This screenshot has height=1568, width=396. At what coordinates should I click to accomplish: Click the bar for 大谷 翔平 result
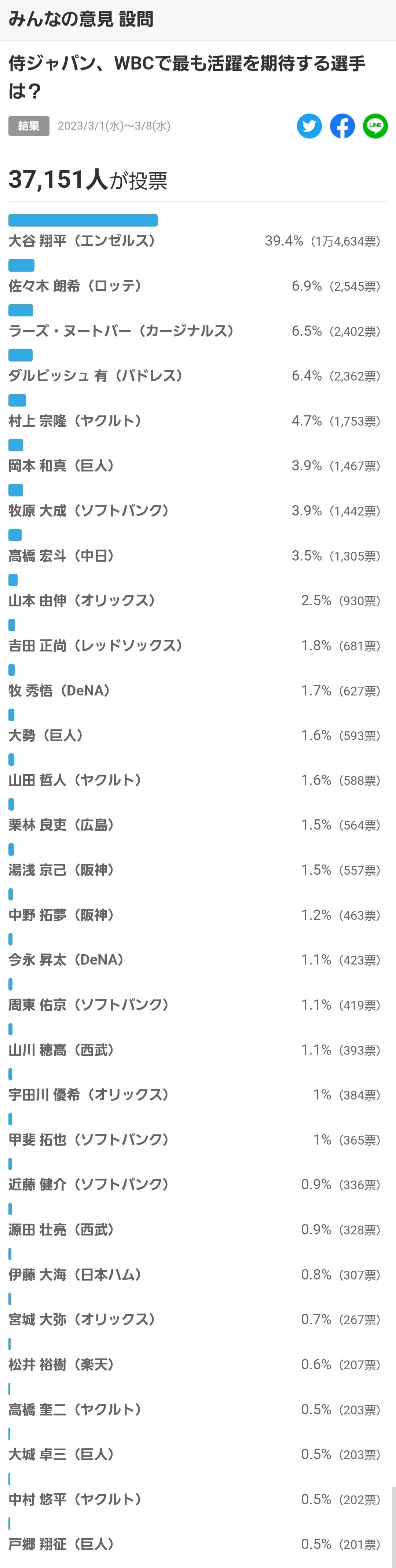[x=83, y=220]
